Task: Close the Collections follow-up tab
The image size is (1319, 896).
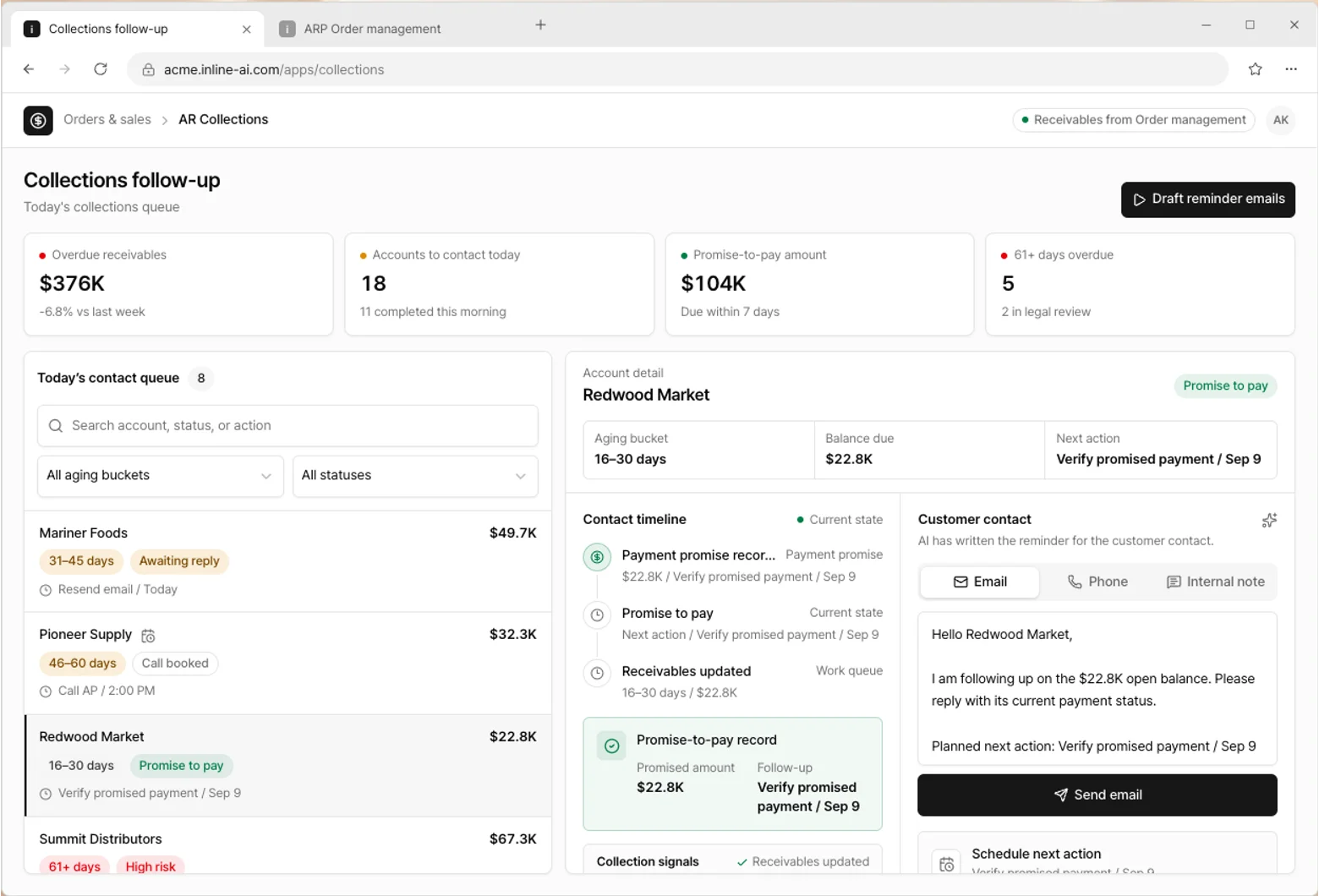Action: coord(246,29)
